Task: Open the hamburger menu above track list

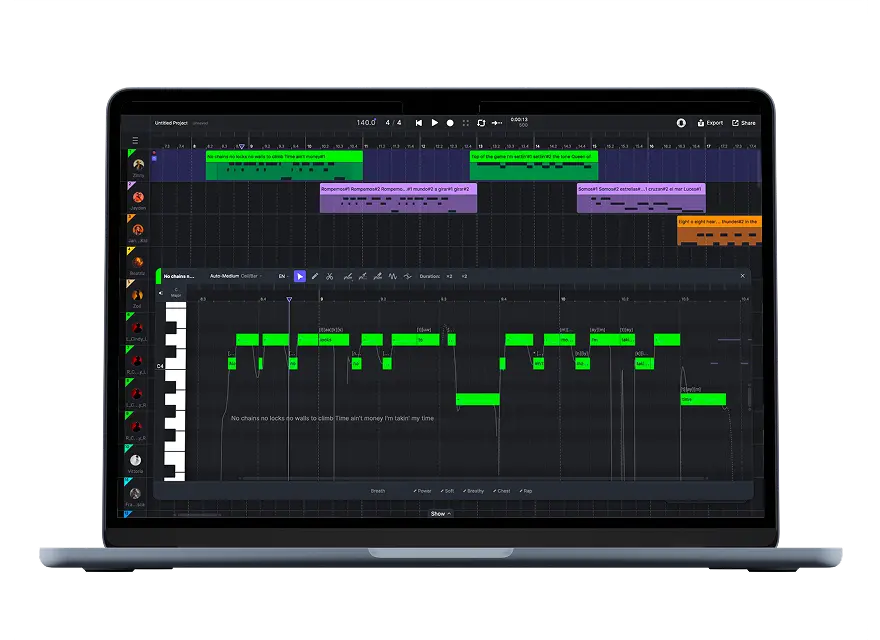Action: point(136,141)
